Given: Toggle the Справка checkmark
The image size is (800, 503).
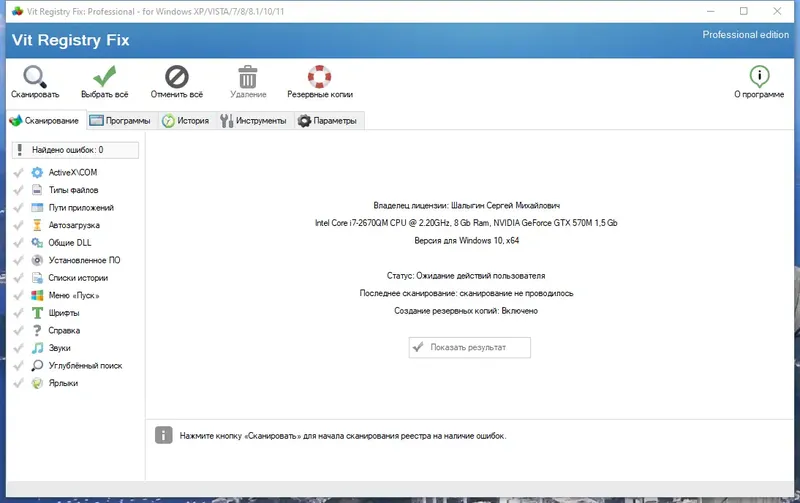Looking at the screenshot, I should [x=18, y=331].
